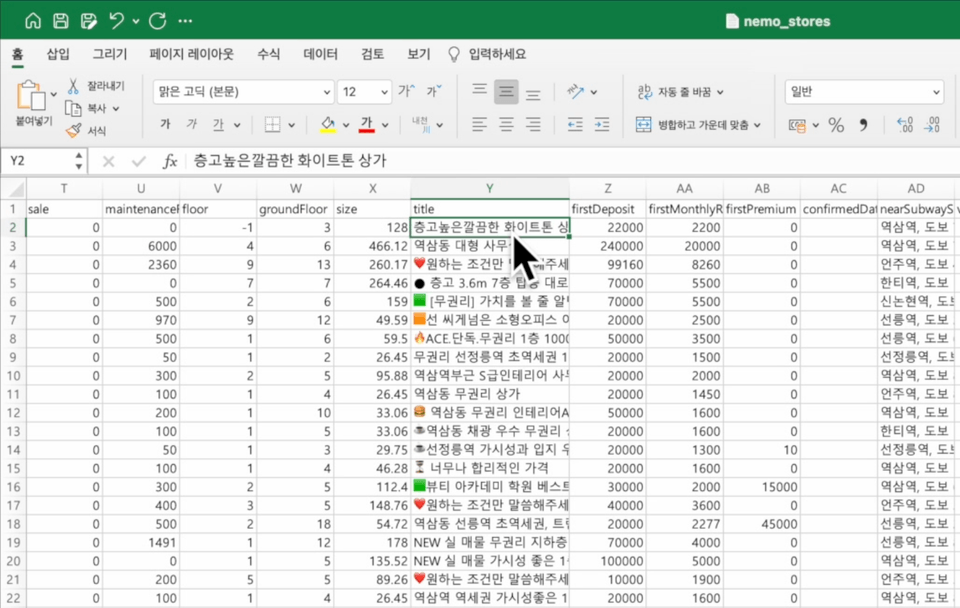Open the 맑은 고딕 font name dropdown
960x608 pixels.
click(x=327, y=92)
